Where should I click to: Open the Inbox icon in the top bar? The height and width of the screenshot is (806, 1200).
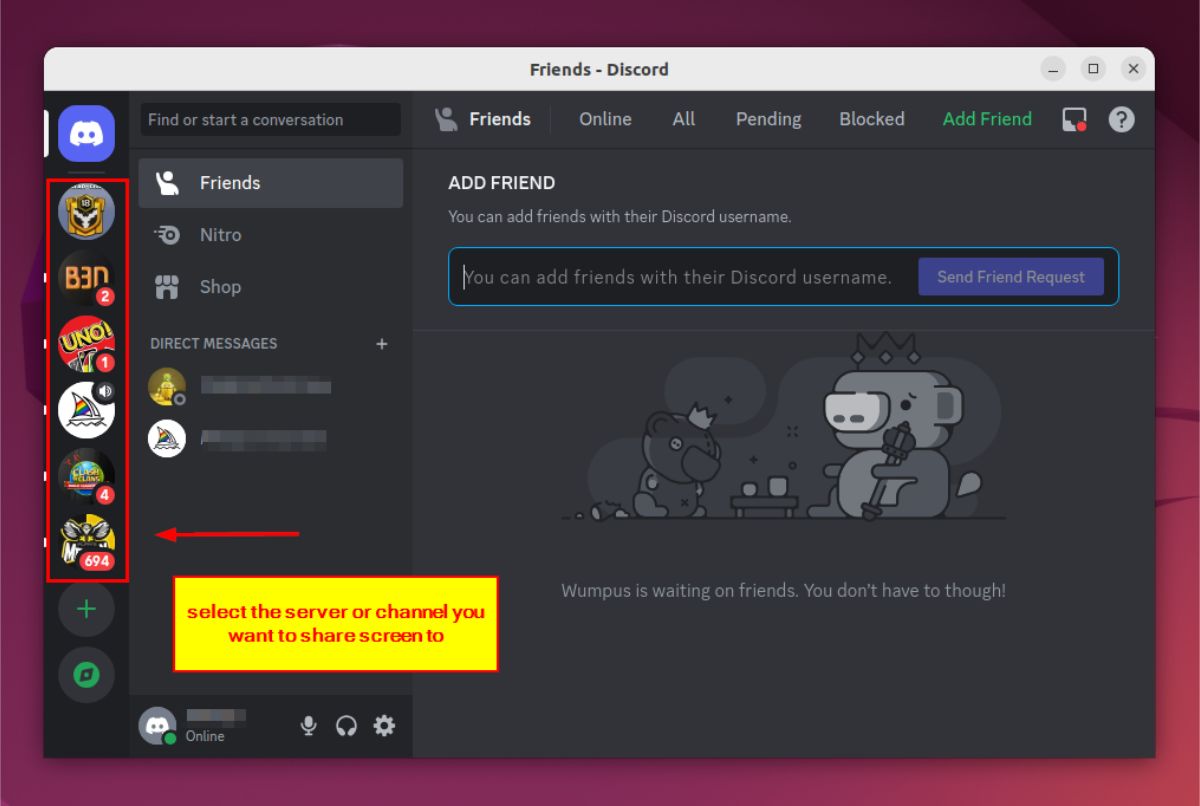[1073, 119]
